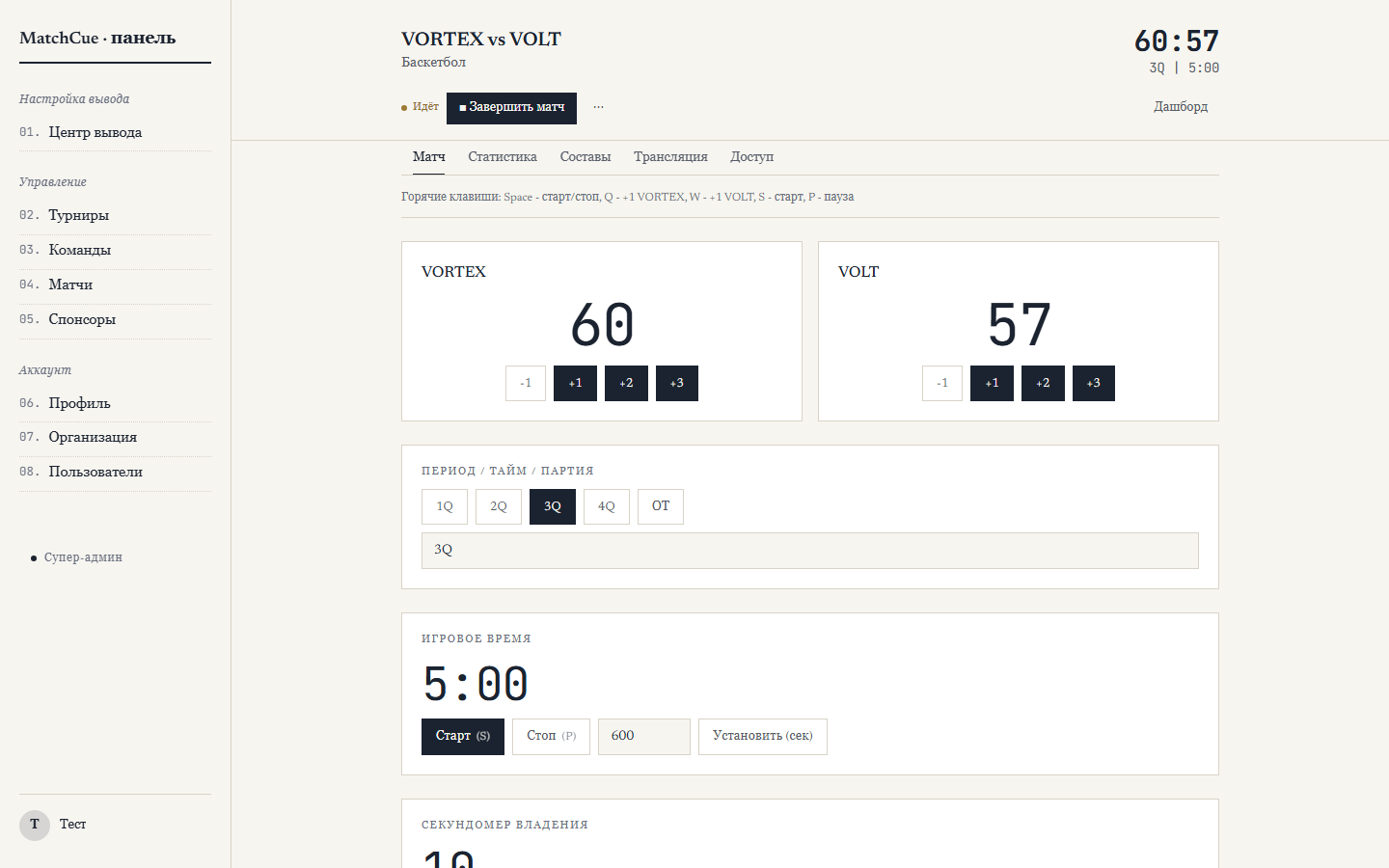Screen dimensions: 1389x868
Task: Click the header period and time 3Q | 5:00
Action: (x=1185, y=68)
